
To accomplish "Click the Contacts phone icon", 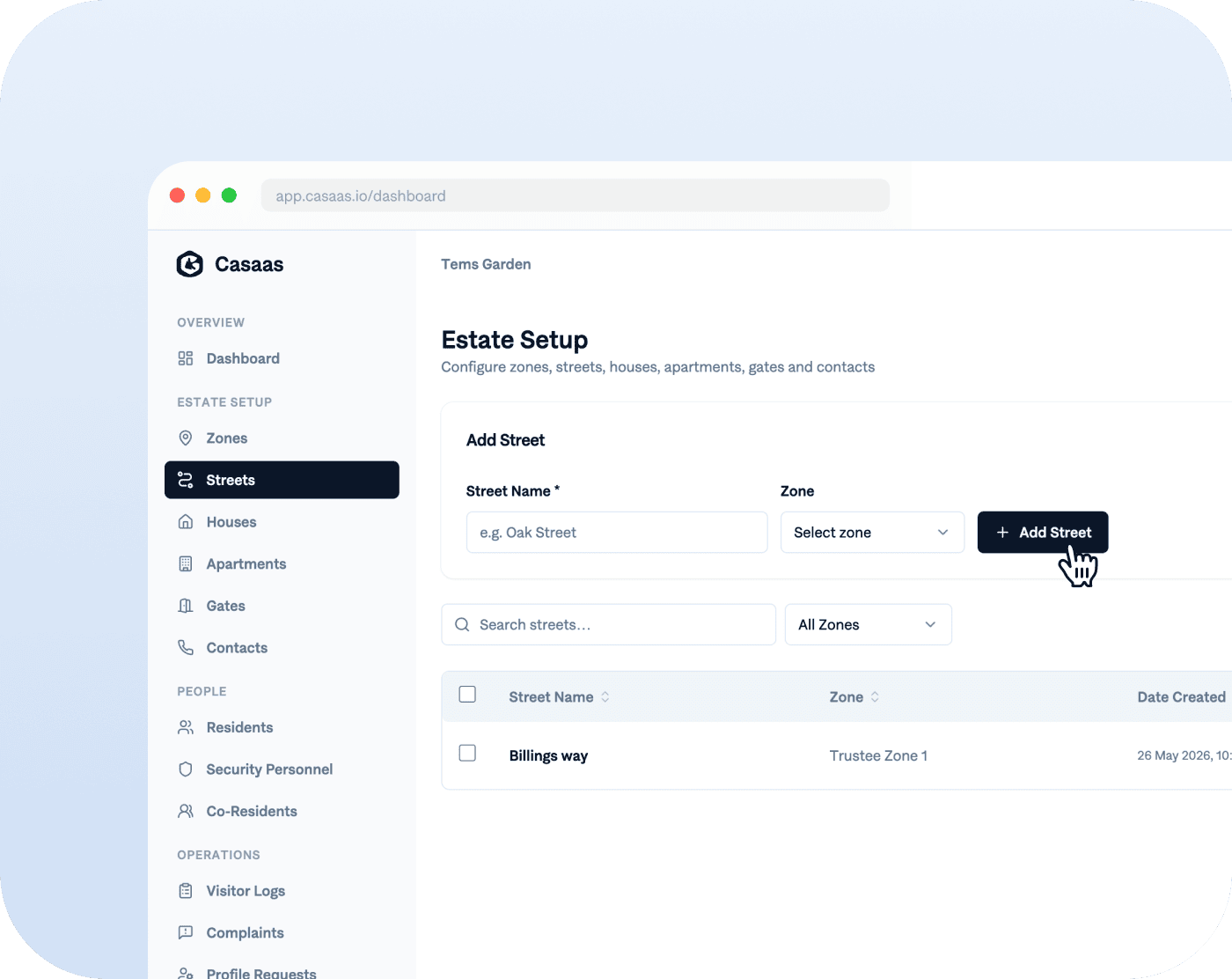I will click(x=186, y=648).
